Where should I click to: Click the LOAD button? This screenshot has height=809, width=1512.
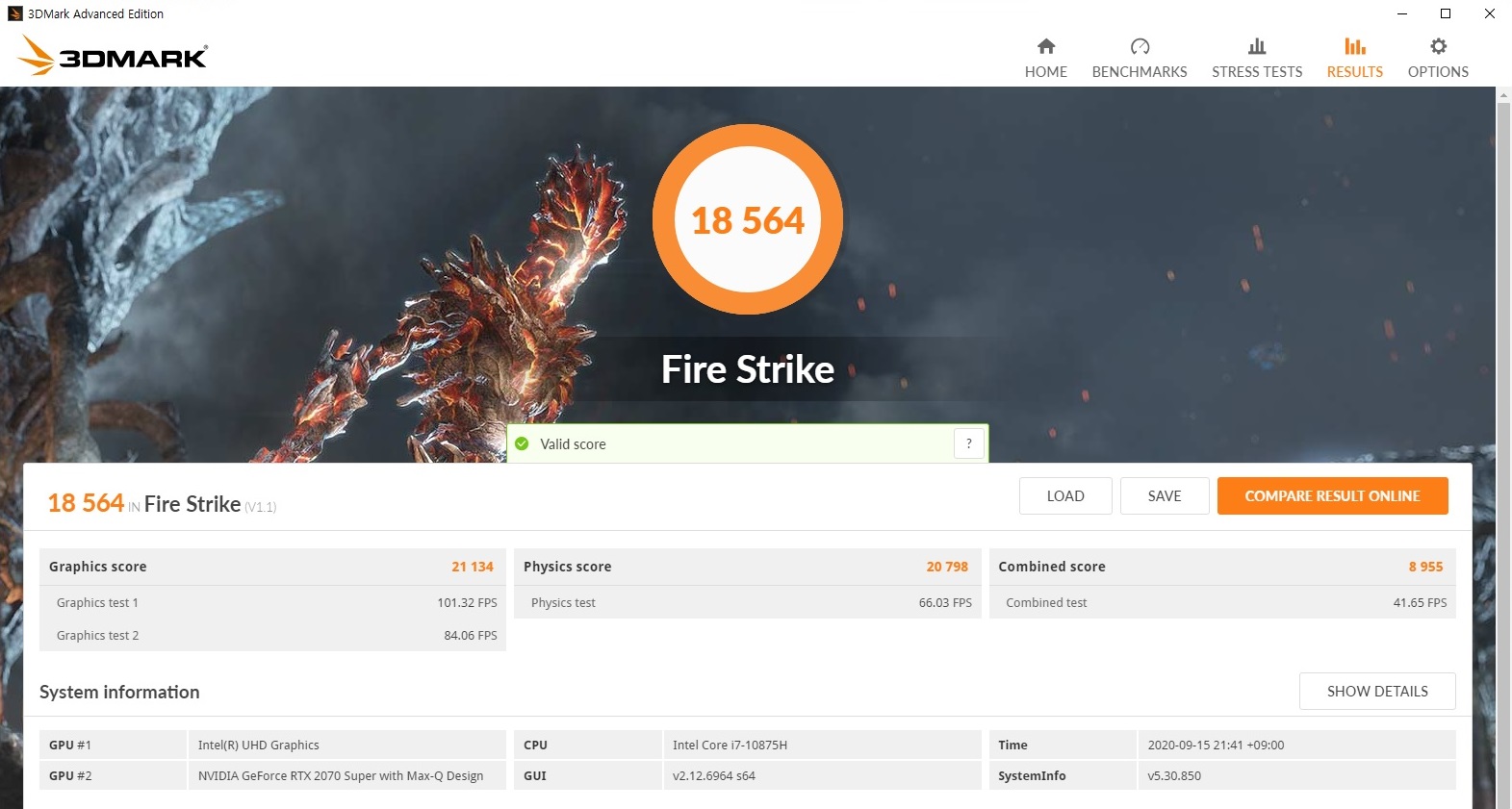point(1065,496)
